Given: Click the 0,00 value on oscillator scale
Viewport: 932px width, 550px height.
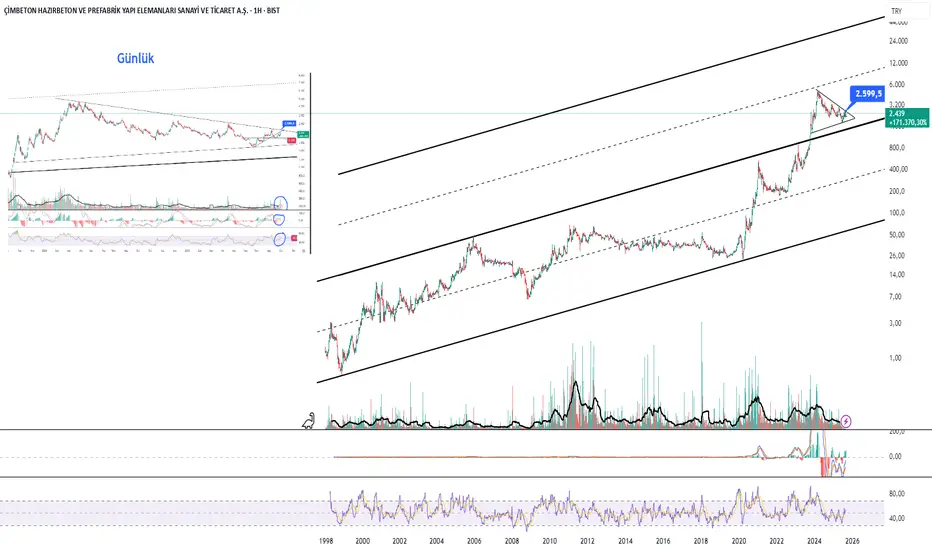Looking at the screenshot, I should [x=895, y=457].
